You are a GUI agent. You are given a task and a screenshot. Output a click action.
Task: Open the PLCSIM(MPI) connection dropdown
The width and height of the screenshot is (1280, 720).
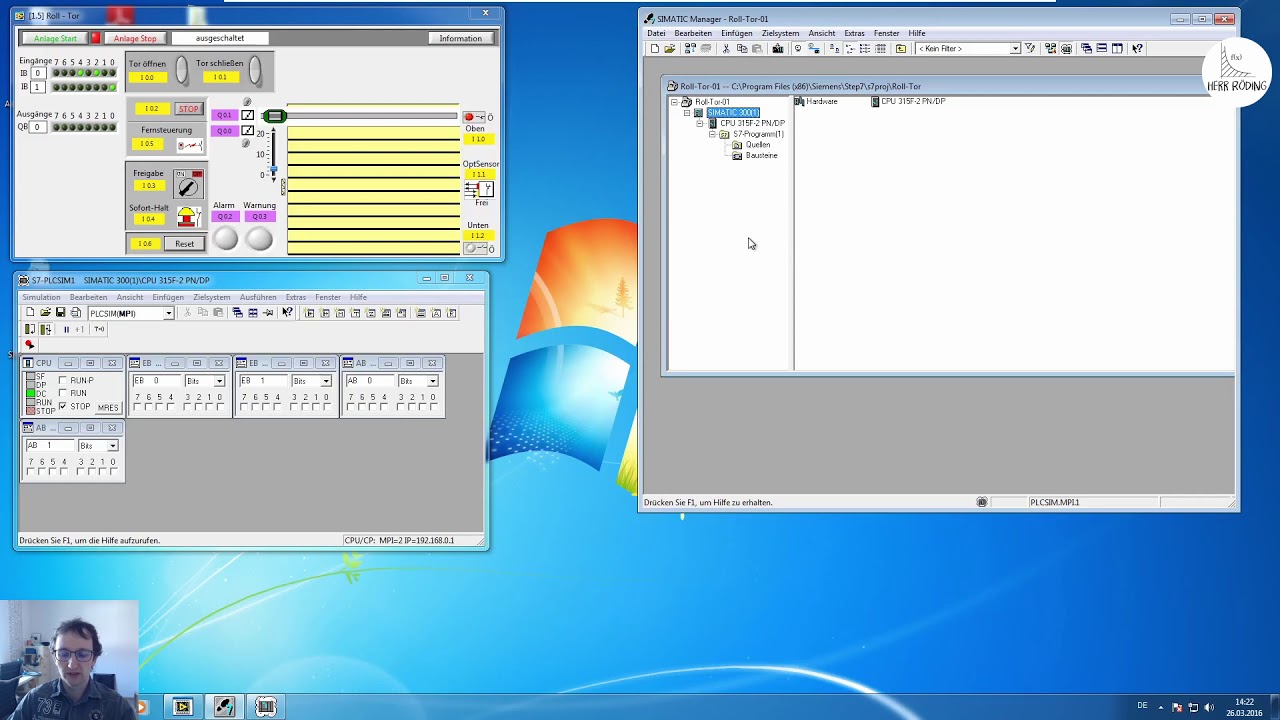[x=169, y=313]
